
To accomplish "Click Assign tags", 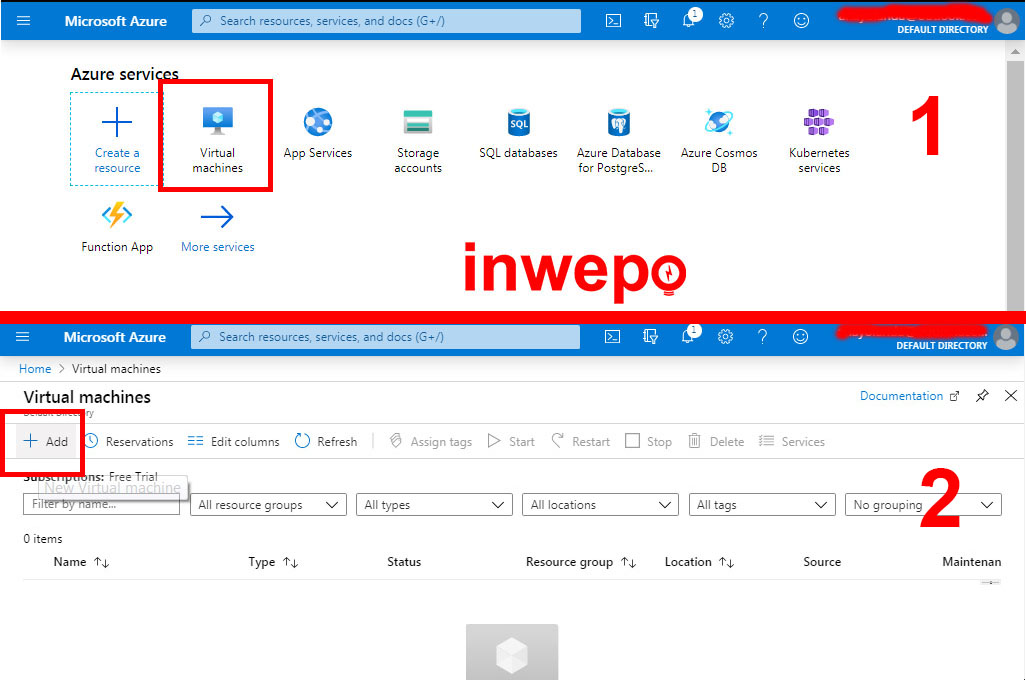I will [431, 442].
